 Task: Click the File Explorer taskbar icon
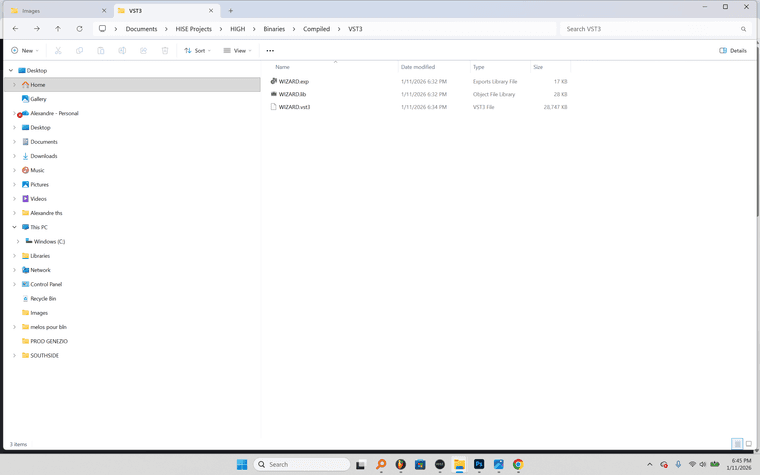tap(459, 464)
